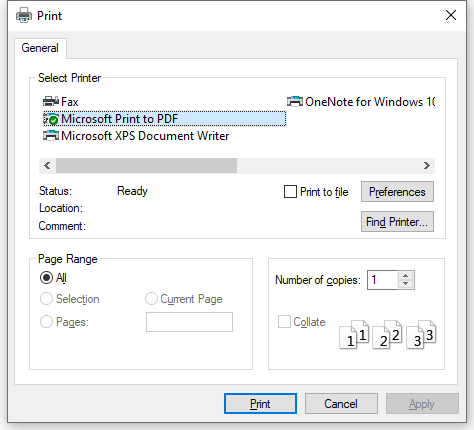Image resolution: width=474 pixels, height=430 pixels.
Task: Focus the Number of copies field
Action: click(383, 280)
